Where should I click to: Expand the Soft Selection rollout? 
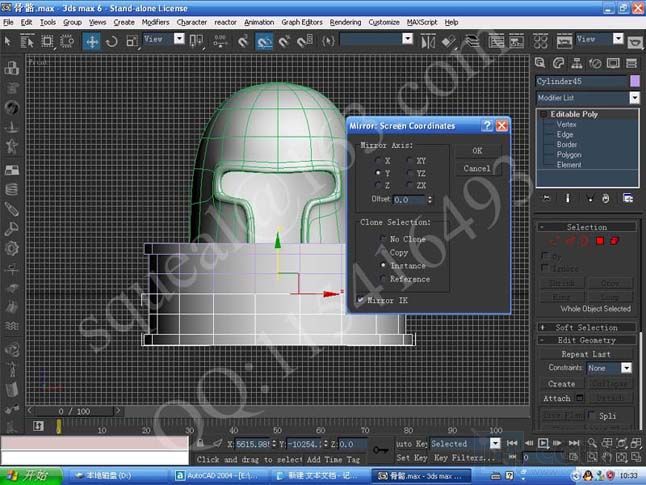(x=587, y=328)
